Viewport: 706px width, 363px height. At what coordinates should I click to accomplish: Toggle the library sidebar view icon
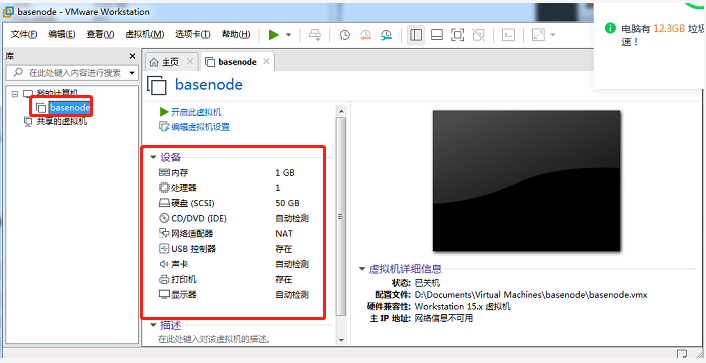coord(416,35)
